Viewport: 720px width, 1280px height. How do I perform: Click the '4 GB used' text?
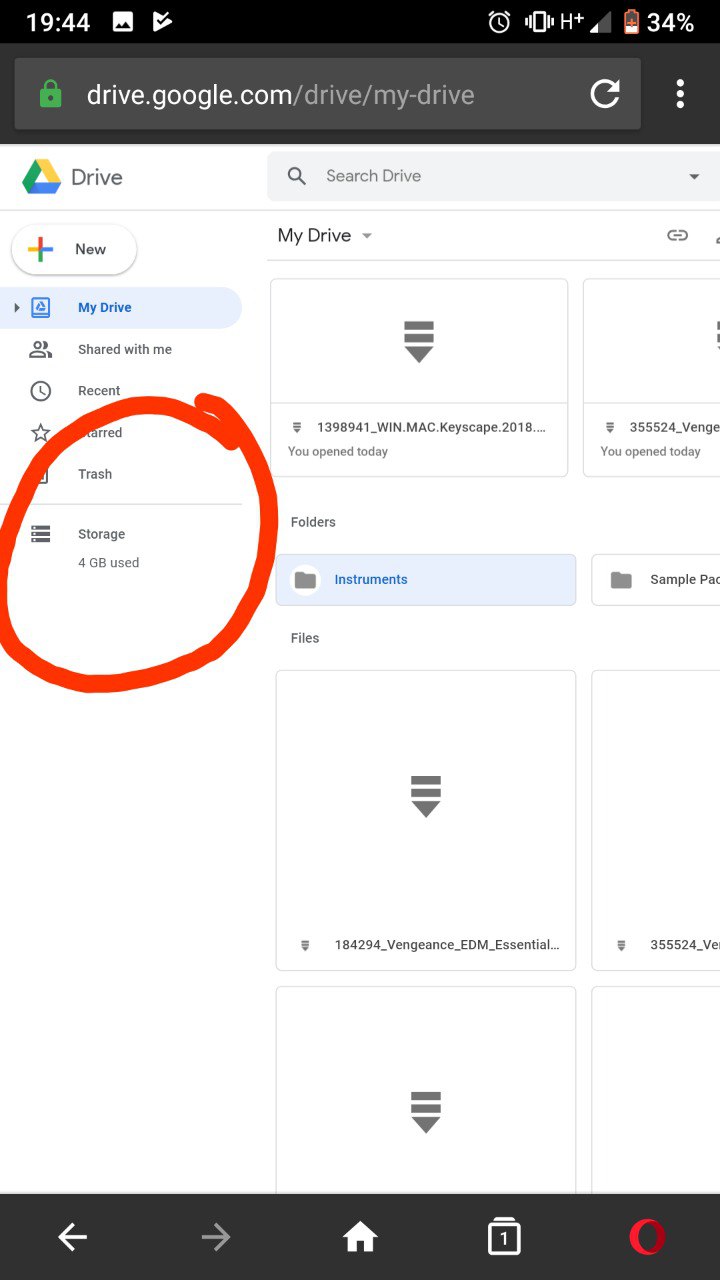click(108, 563)
